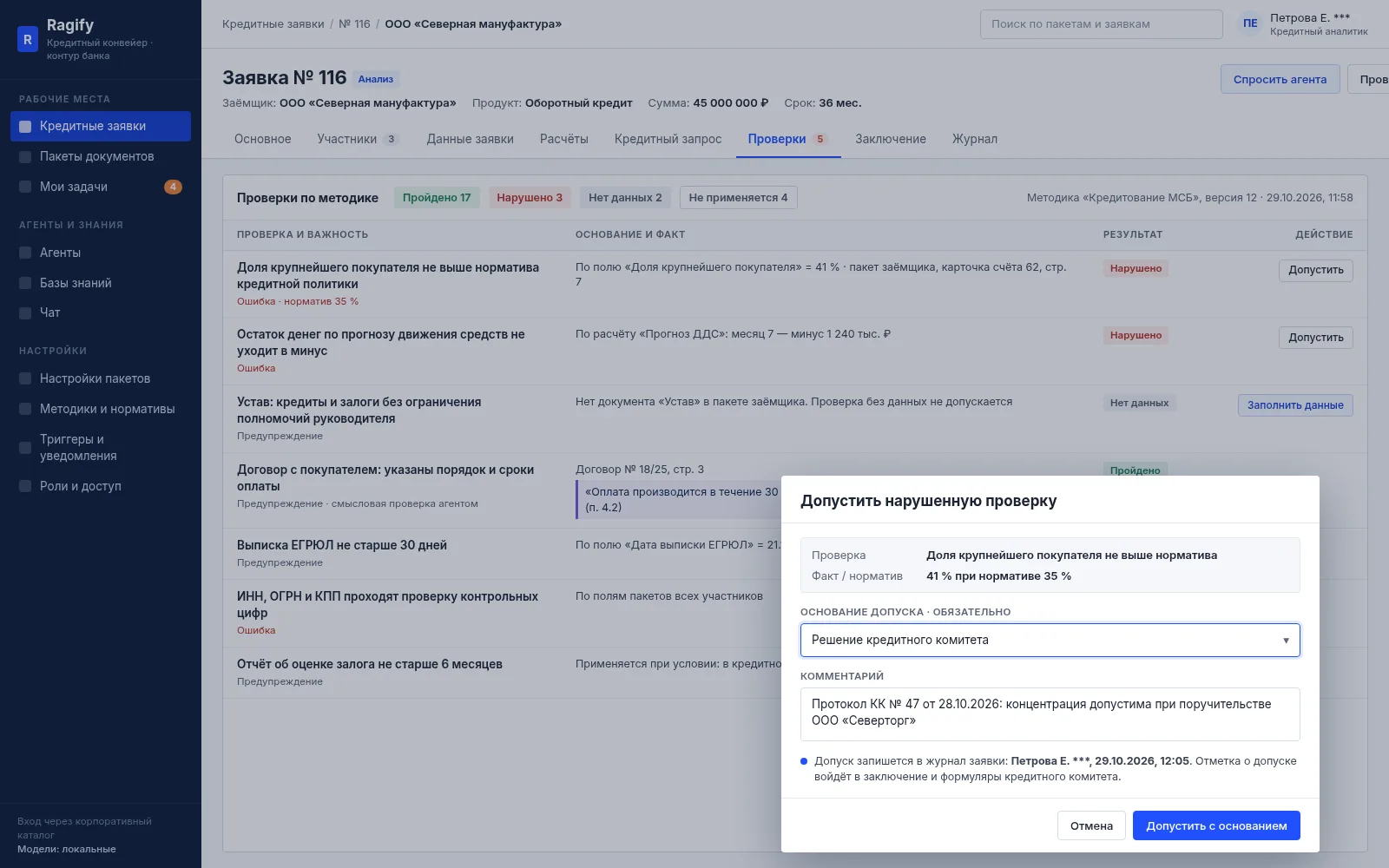
Task: Click Допустить for the Остаток денег check
Action: coord(1315,338)
